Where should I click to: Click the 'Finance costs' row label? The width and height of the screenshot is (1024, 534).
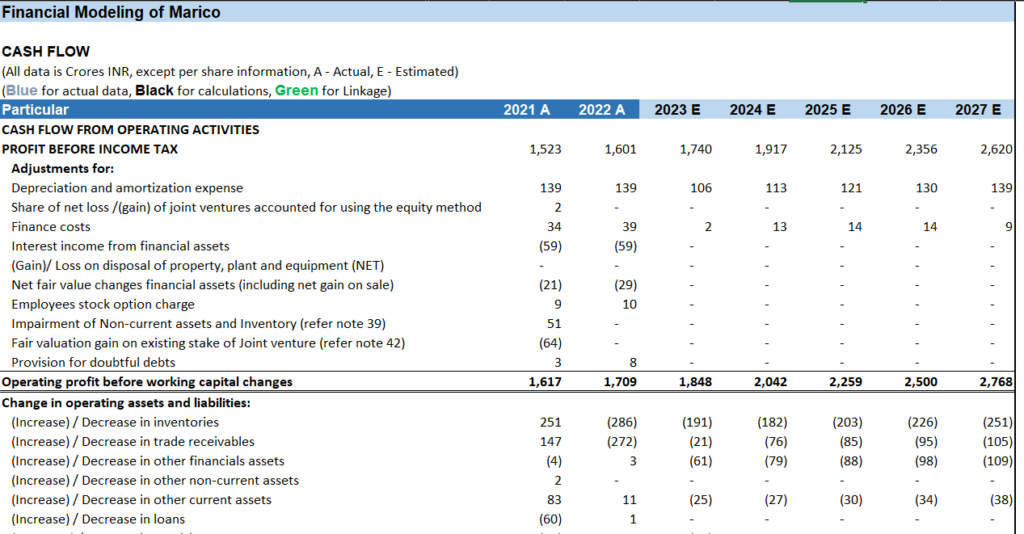51,227
